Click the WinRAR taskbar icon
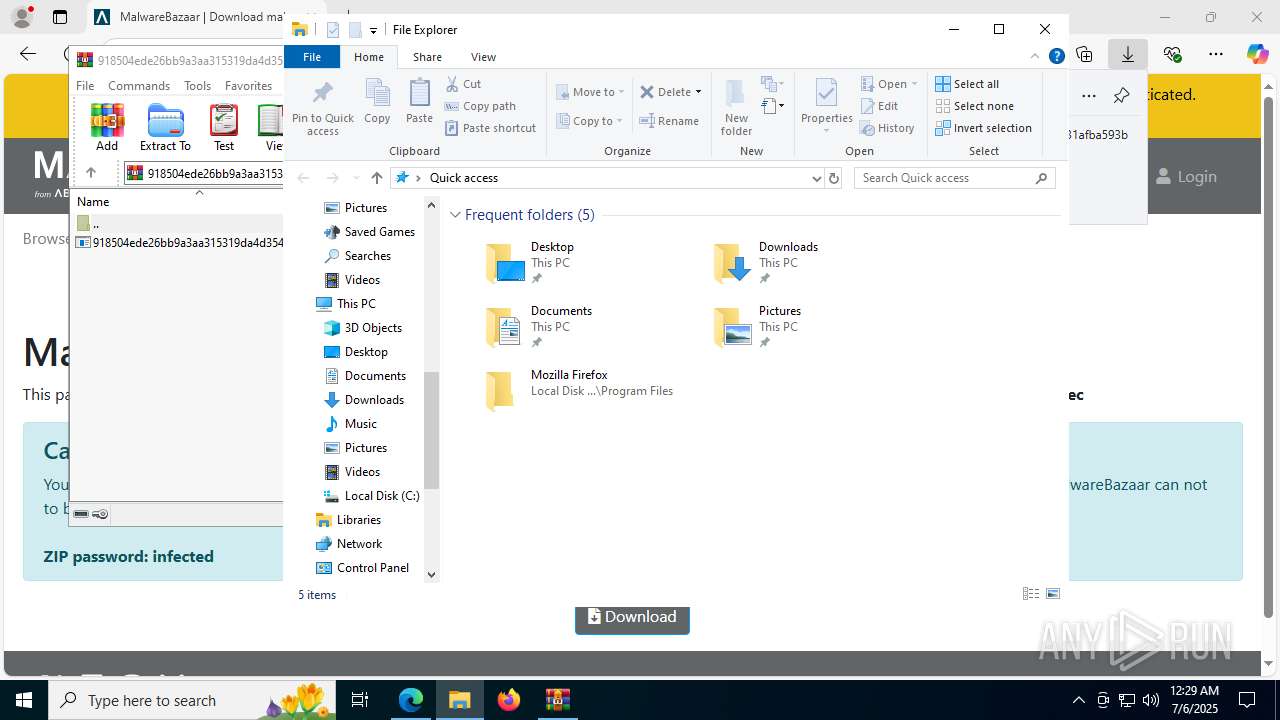The height and width of the screenshot is (720, 1280). [558, 700]
